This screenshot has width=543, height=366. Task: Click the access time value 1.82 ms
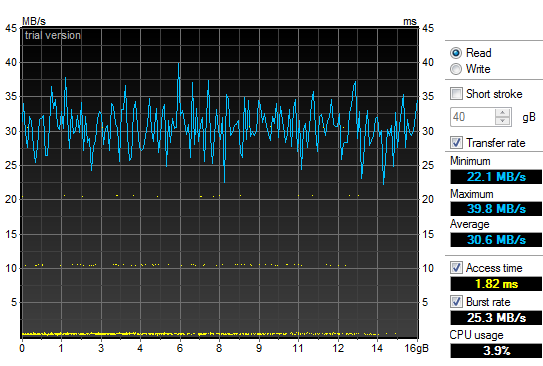tap(496, 284)
